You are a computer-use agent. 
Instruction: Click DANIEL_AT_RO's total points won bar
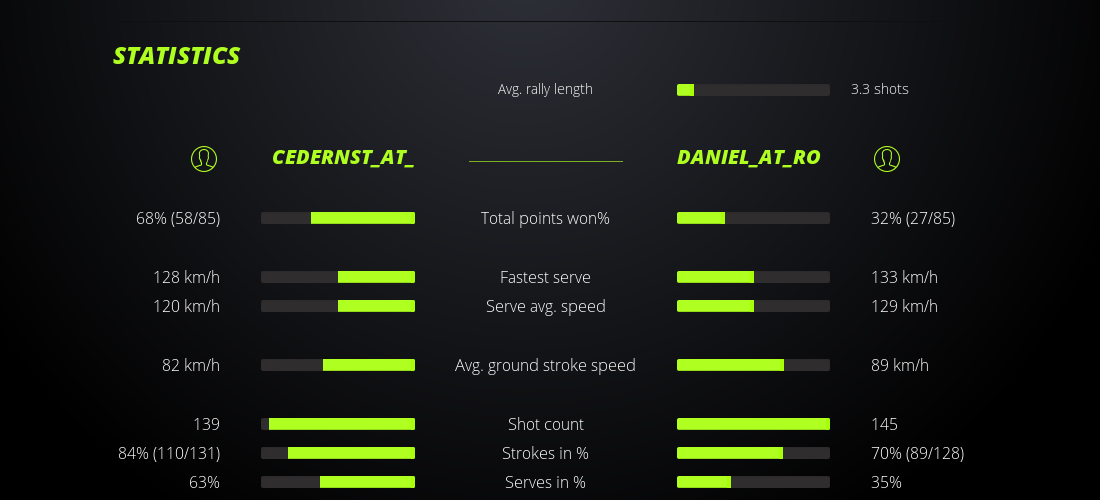point(753,218)
